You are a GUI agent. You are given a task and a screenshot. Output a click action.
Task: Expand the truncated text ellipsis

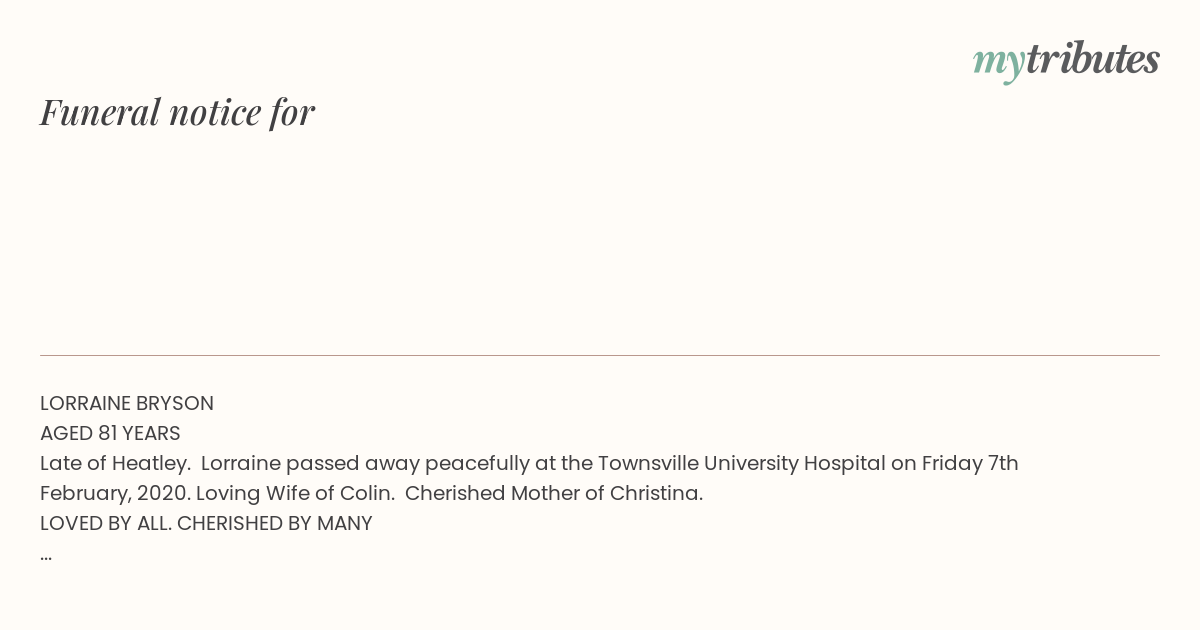(x=46, y=556)
